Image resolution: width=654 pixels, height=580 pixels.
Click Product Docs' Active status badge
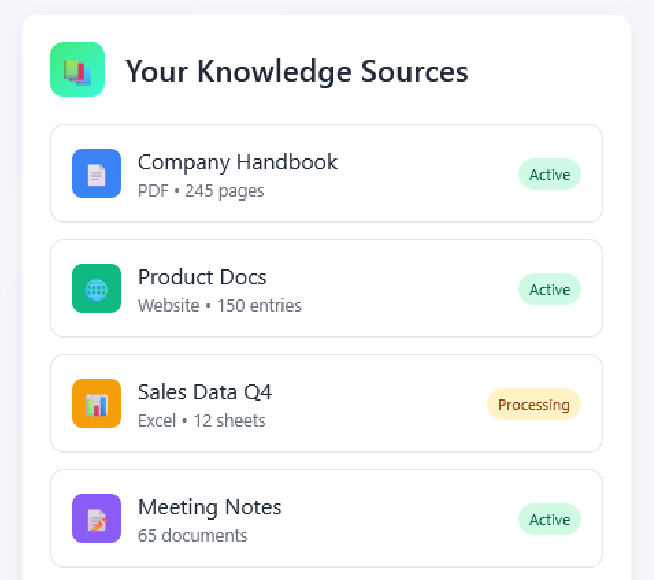point(549,290)
